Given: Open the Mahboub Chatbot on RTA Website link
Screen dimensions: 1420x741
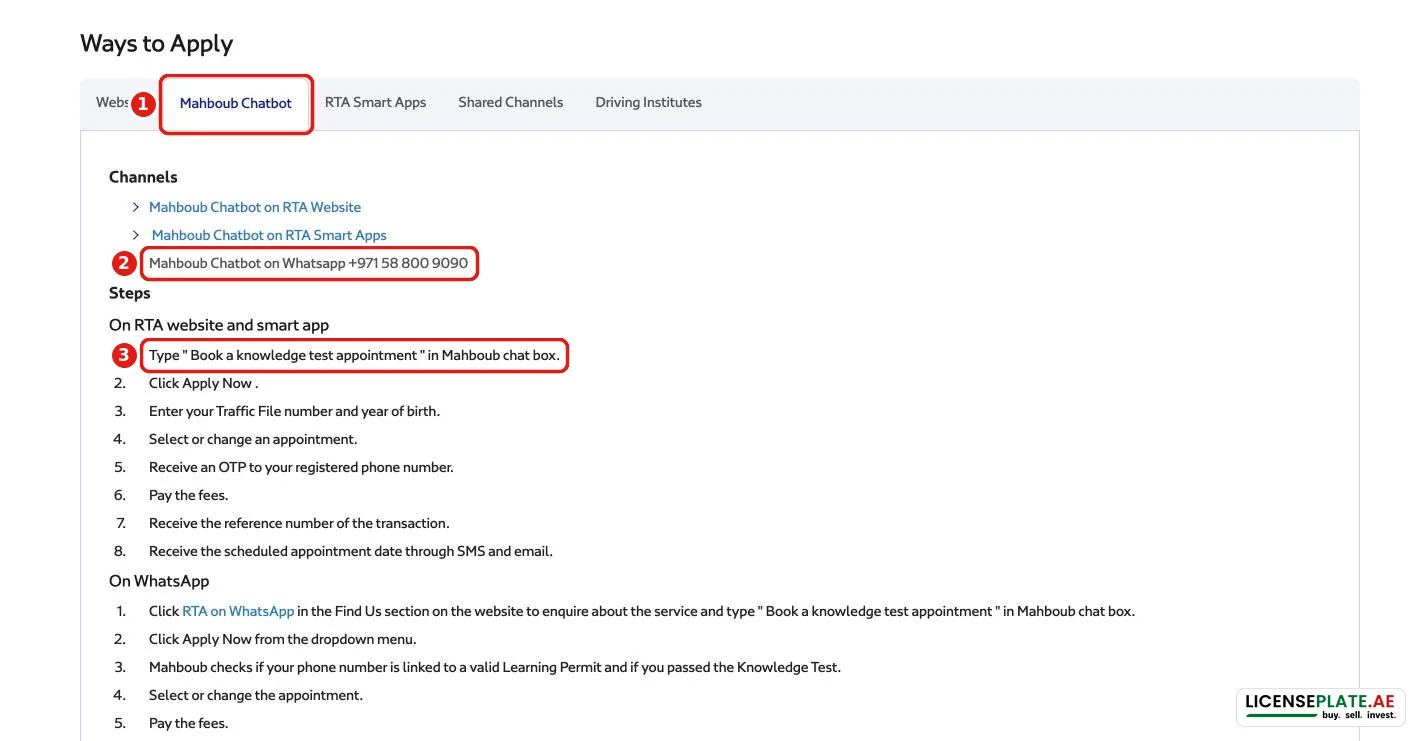Looking at the screenshot, I should coord(255,207).
